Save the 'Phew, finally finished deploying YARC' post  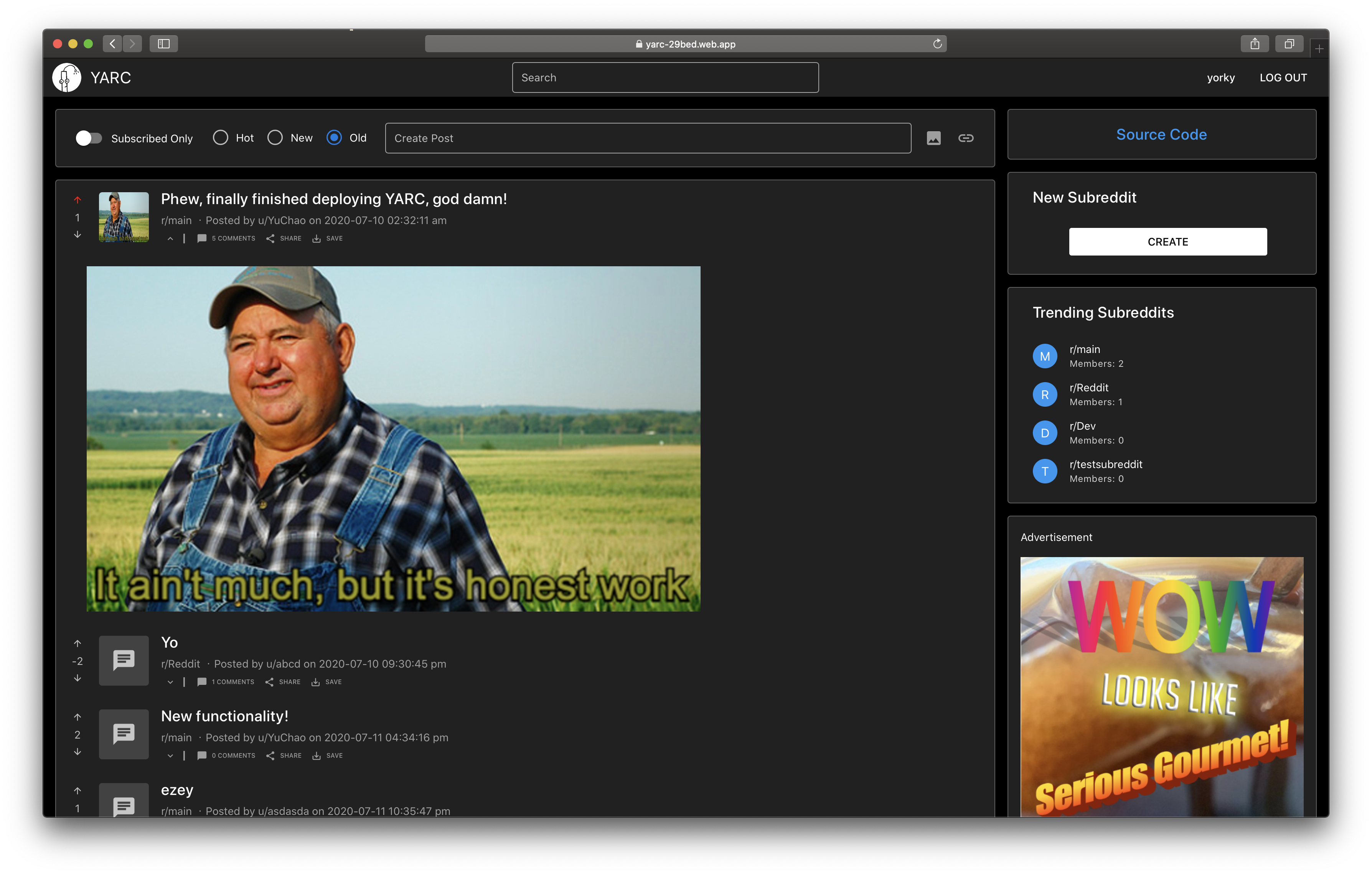328,238
